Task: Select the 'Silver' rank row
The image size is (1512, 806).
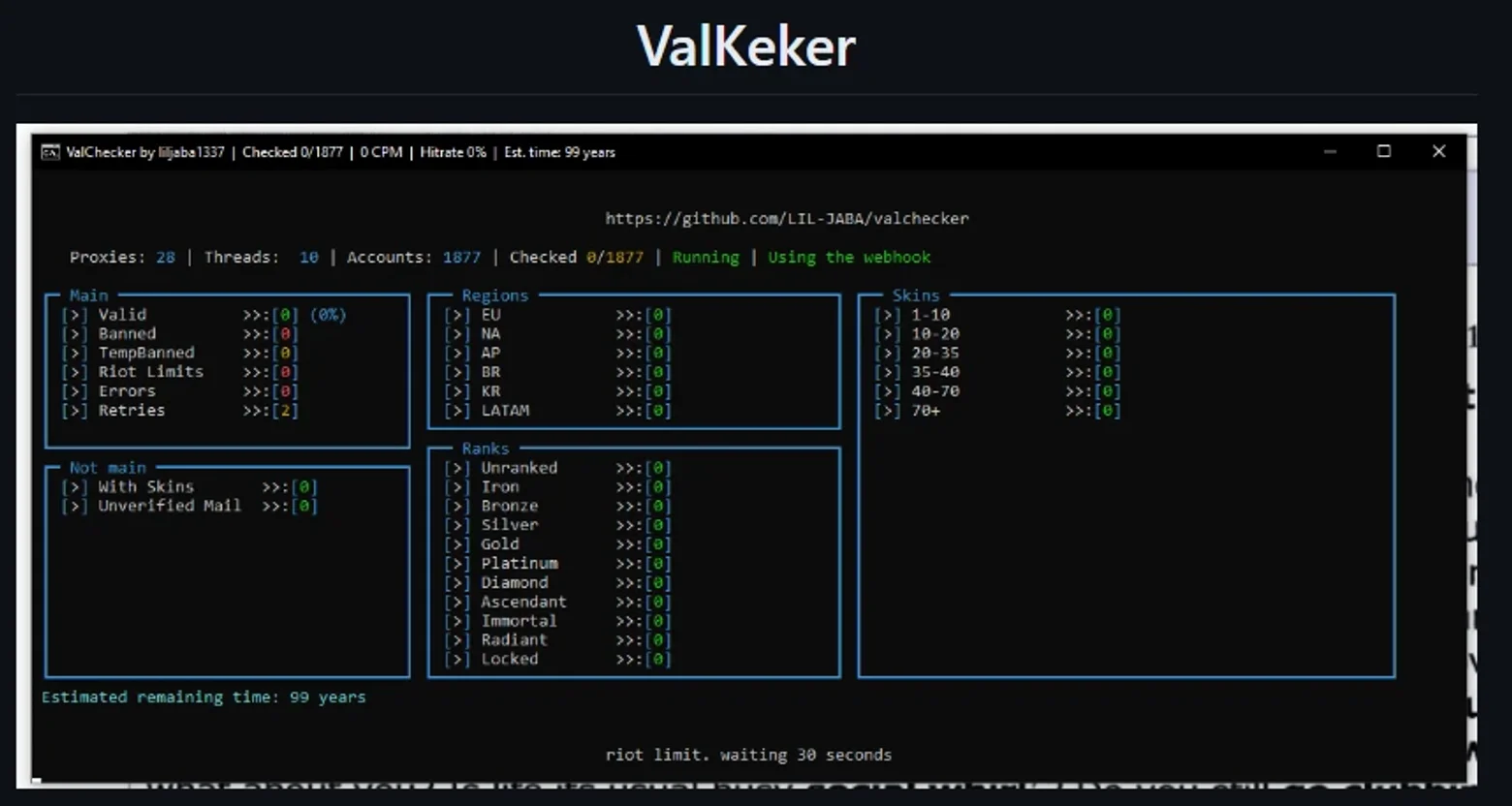Action: pos(557,525)
